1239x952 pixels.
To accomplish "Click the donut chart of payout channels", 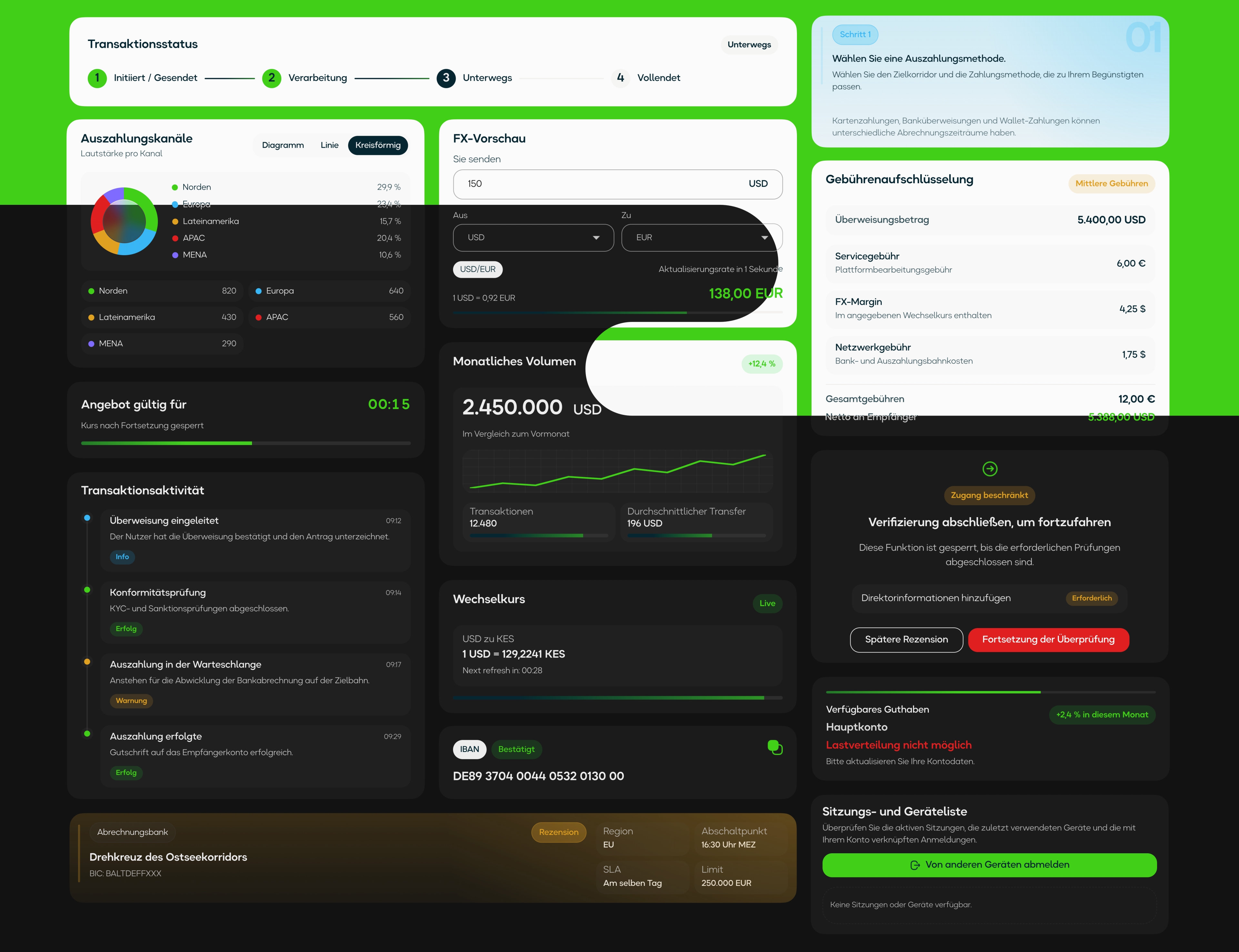I will pyautogui.click(x=124, y=221).
